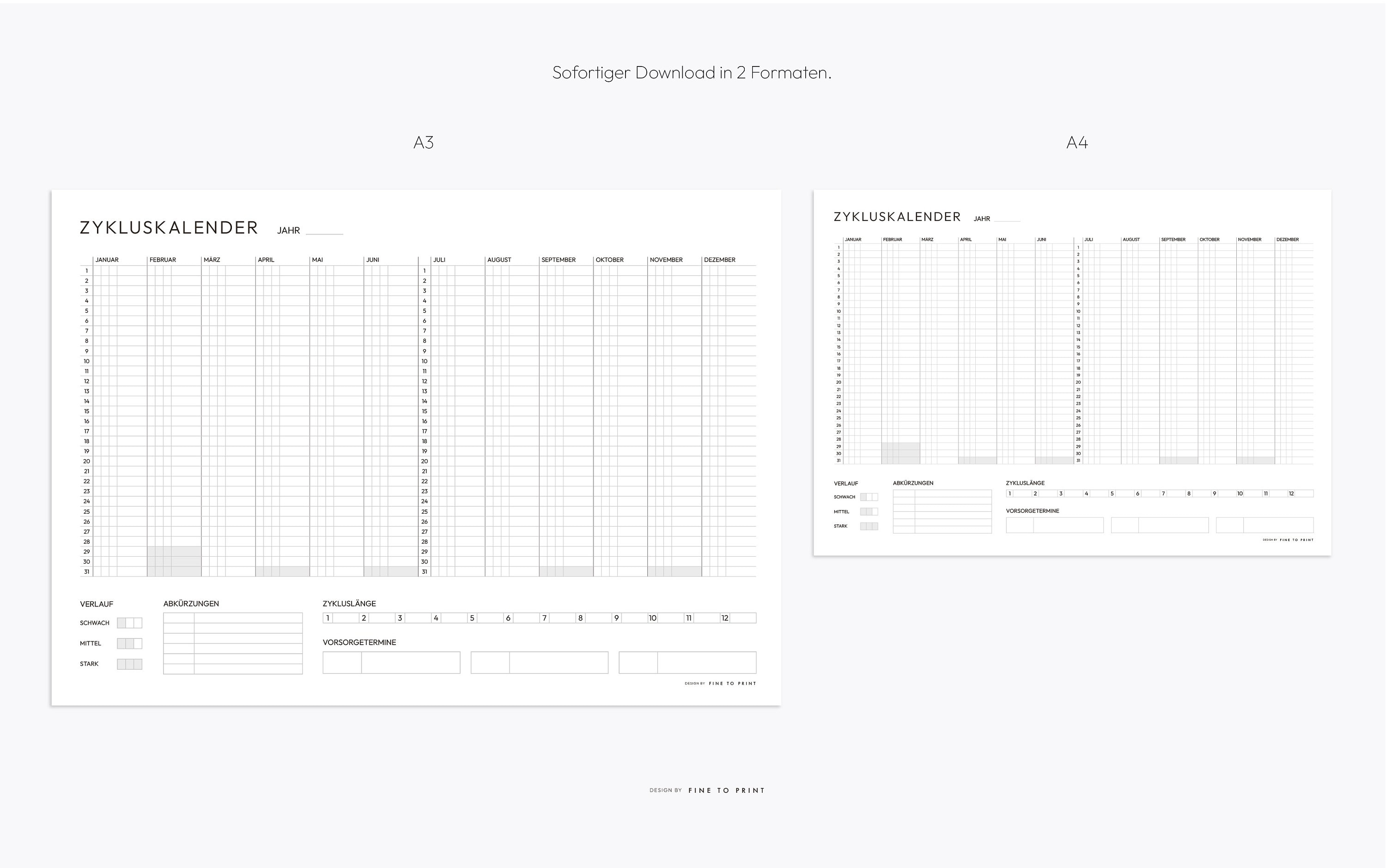The height and width of the screenshot is (868, 1386).
Task: Open the A4 Zykluskalender sheet preview
Action: [x=1072, y=373]
